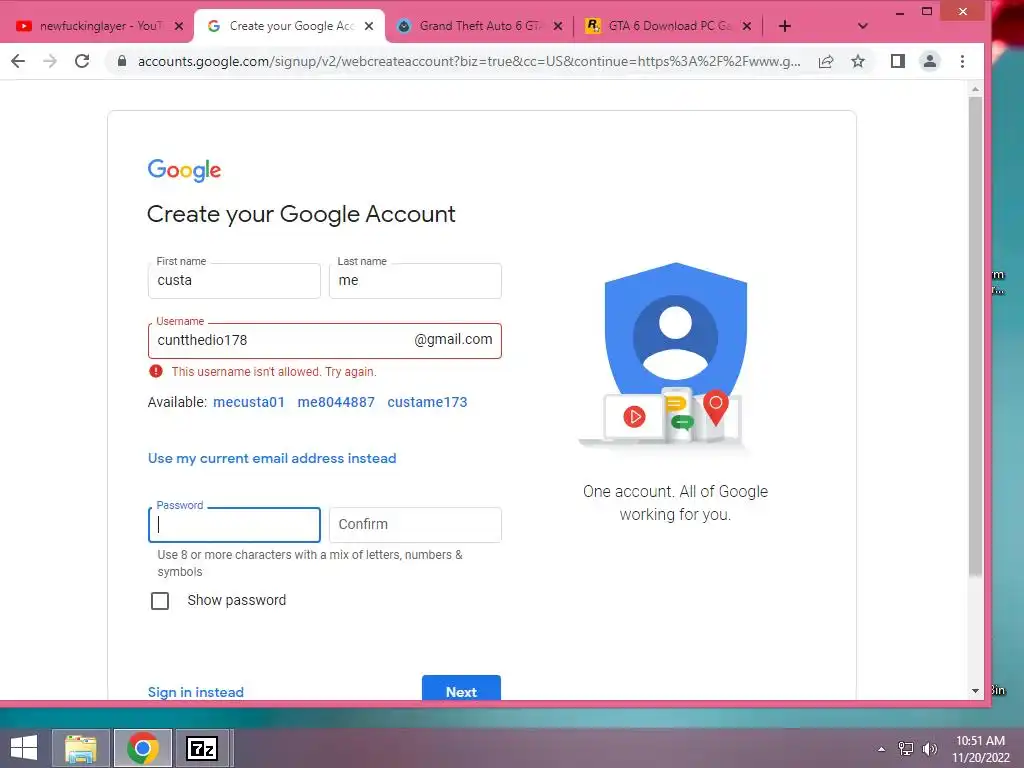Click the First name field
Viewport: 1024px width, 768px height.
click(x=234, y=281)
